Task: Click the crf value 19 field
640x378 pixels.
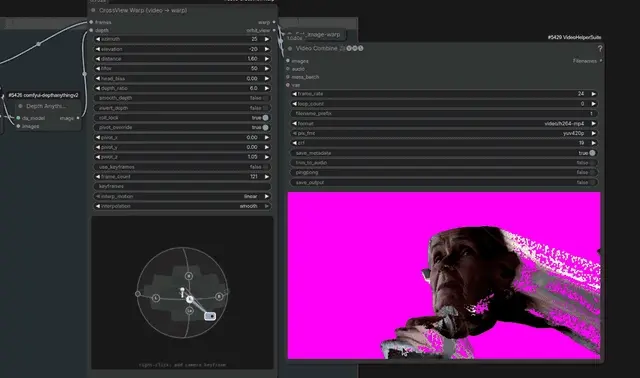Action: coord(444,143)
